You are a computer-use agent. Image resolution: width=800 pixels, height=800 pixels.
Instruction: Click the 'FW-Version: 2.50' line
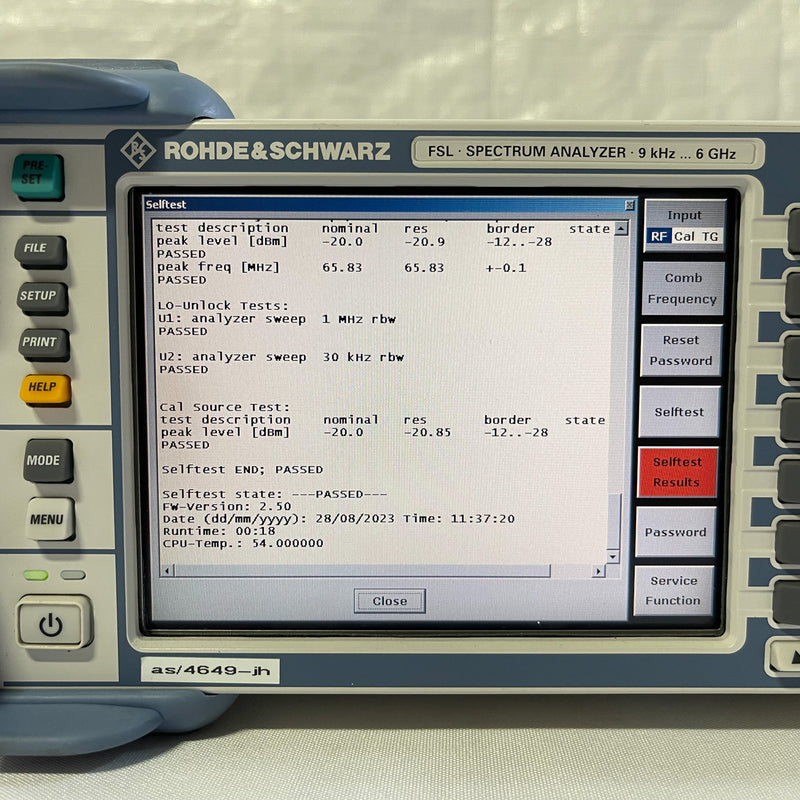click(x=227, y=506)
